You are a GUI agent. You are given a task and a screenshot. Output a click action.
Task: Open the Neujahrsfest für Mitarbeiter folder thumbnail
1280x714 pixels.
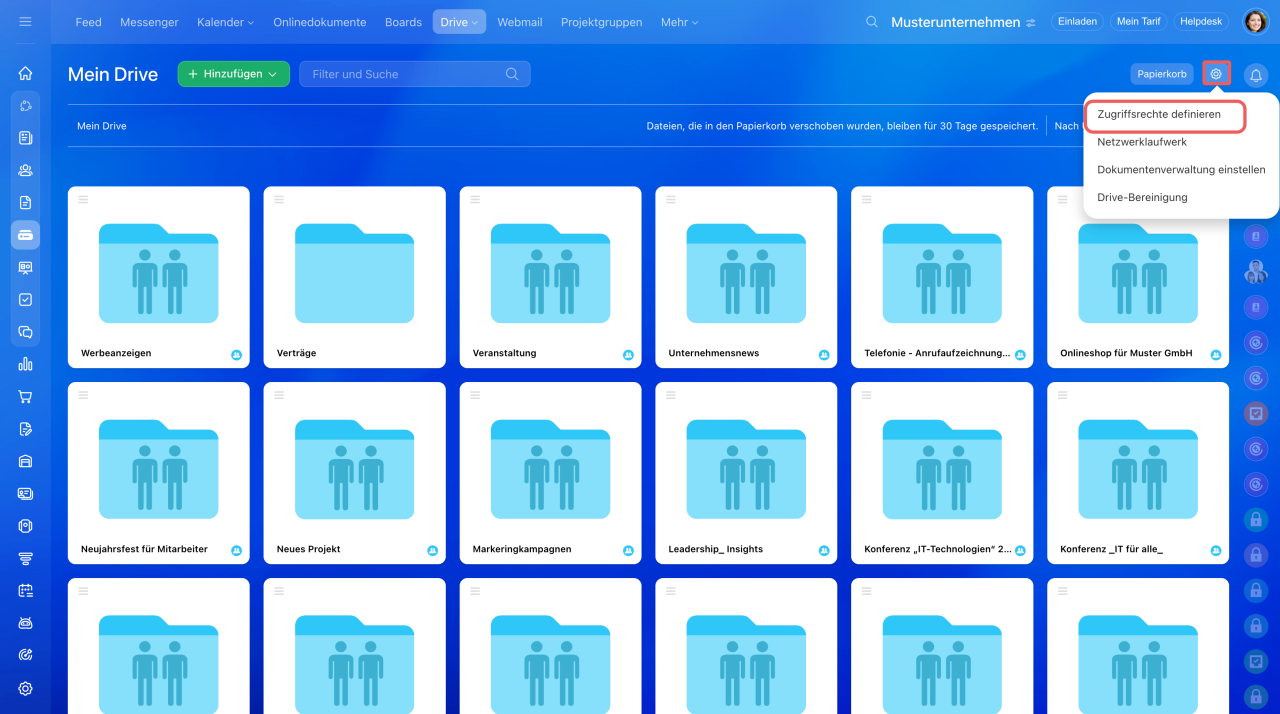(159, 468)
